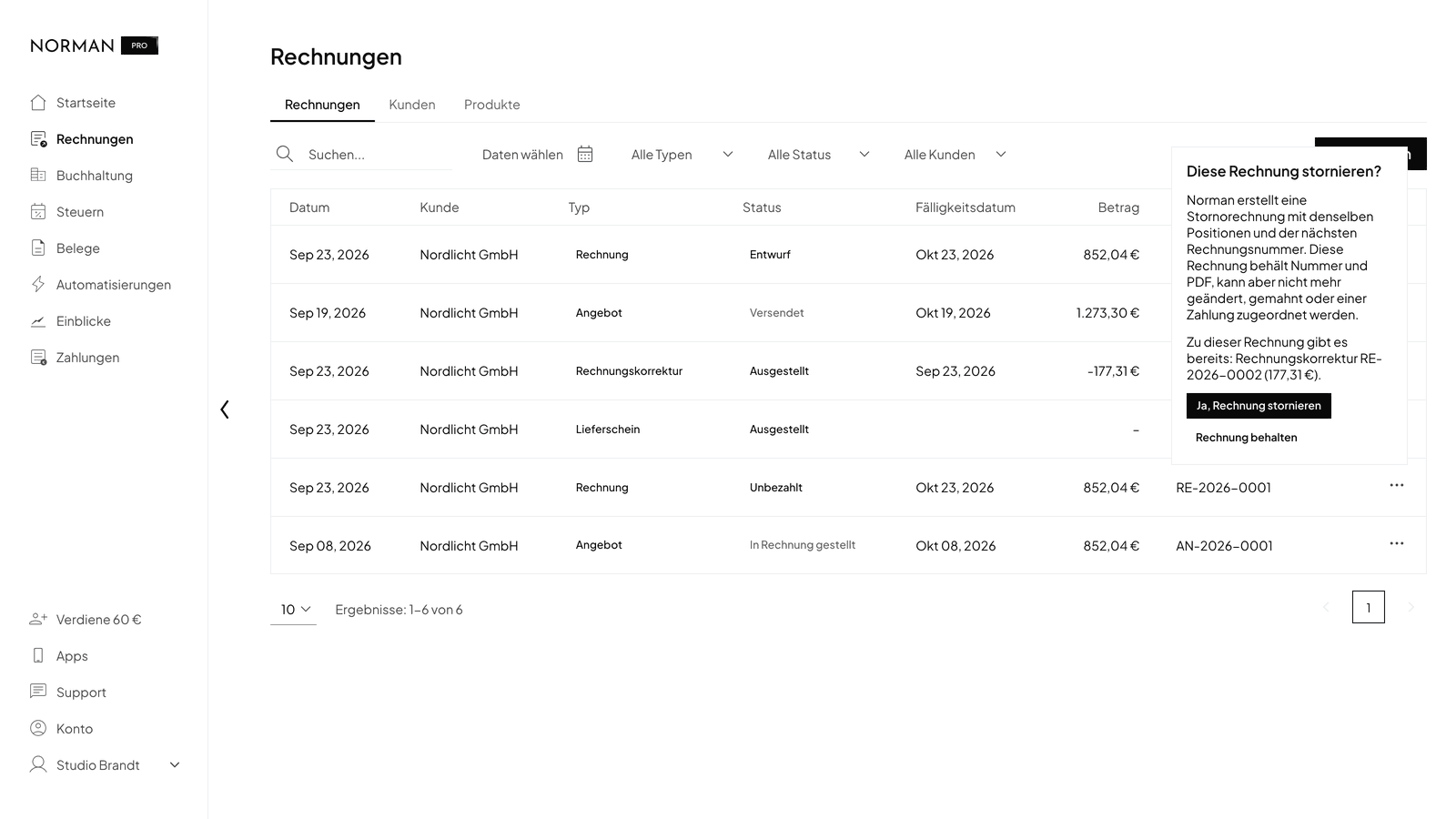1456x819 pixels.
Task: Click the Rechnungskorrektur type cell
Action: pos(629,371)
